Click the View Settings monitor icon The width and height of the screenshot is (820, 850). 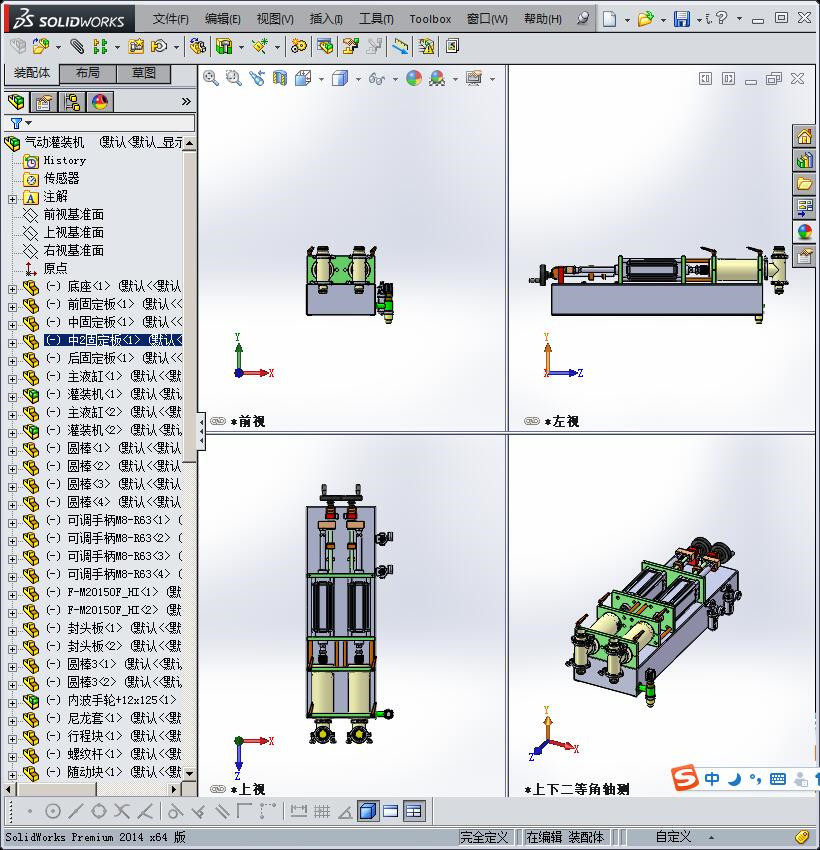(x=474, y=79)
